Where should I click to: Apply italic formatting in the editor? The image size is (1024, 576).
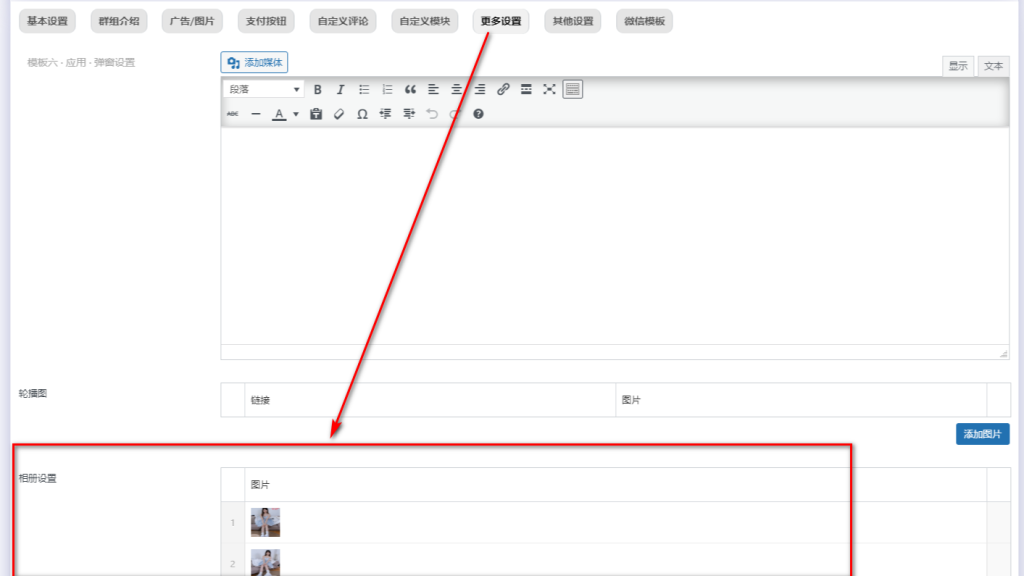340,90
